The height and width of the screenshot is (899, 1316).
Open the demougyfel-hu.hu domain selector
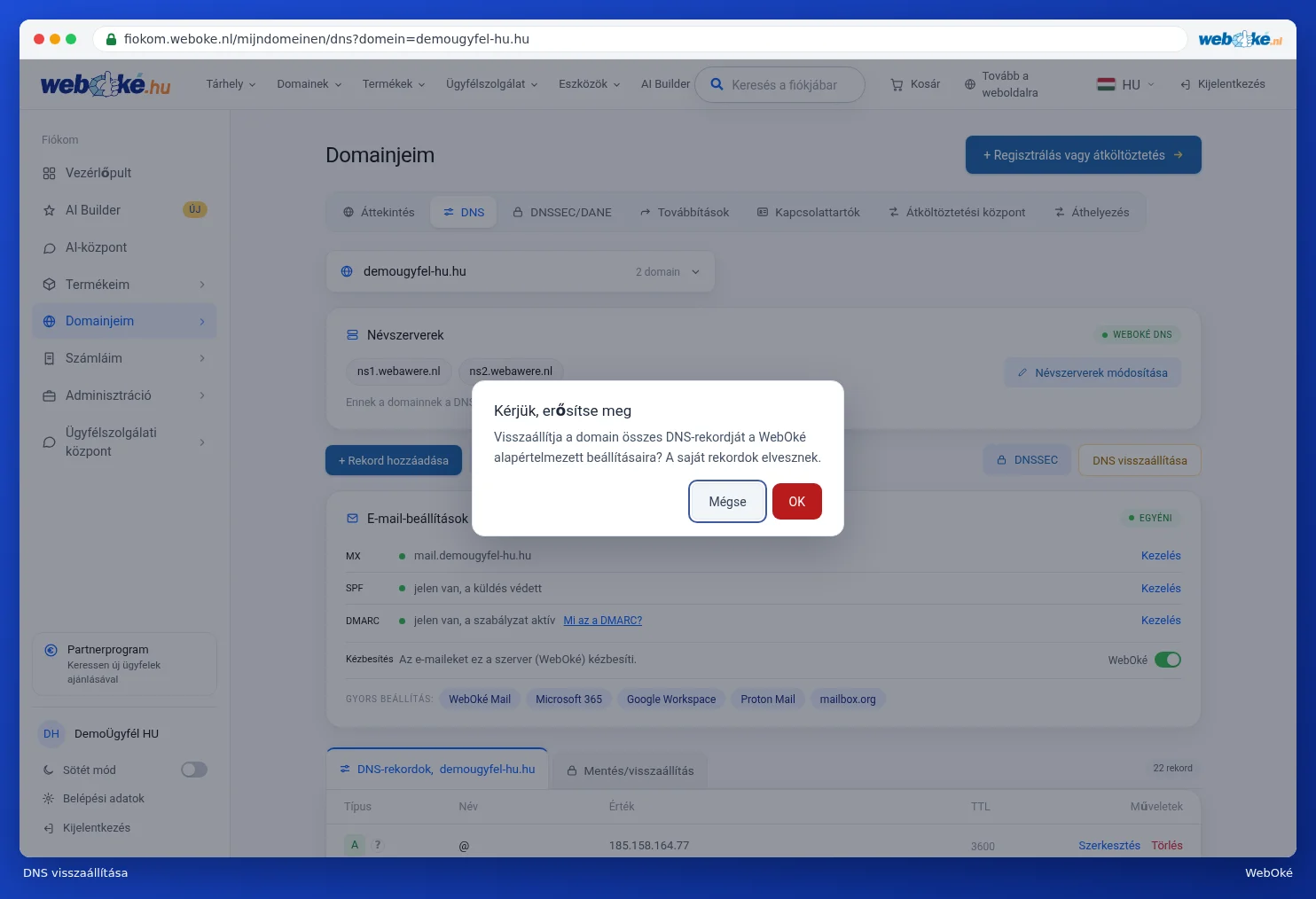[521, 271]
